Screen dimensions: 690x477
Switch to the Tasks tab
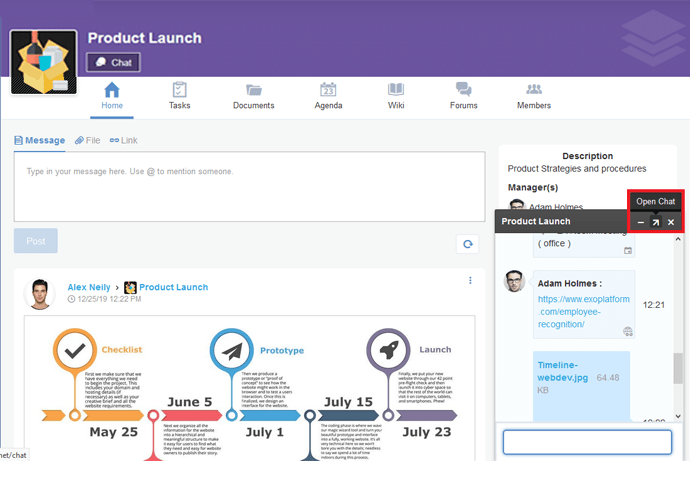tap(180, 96)
